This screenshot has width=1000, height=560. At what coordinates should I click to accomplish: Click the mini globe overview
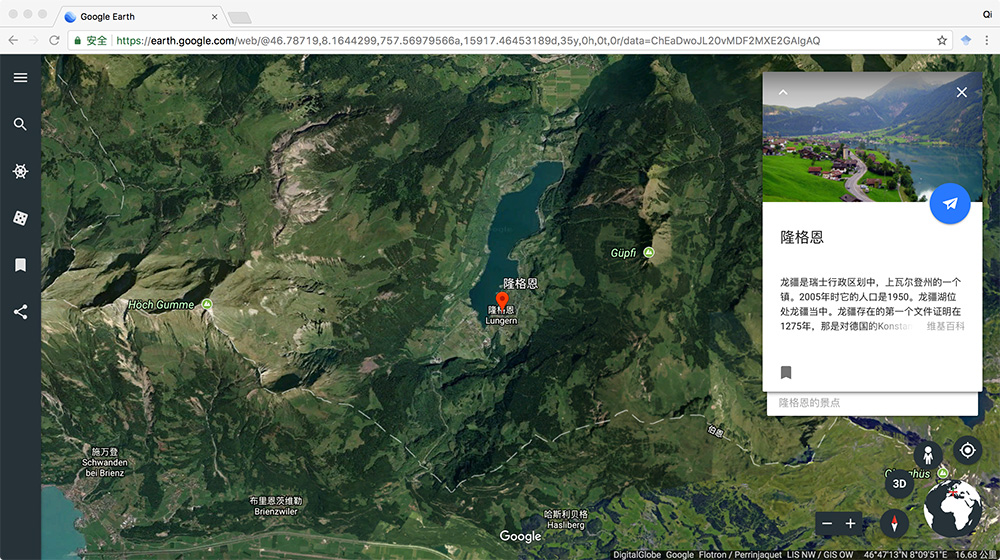click(953, 509)
